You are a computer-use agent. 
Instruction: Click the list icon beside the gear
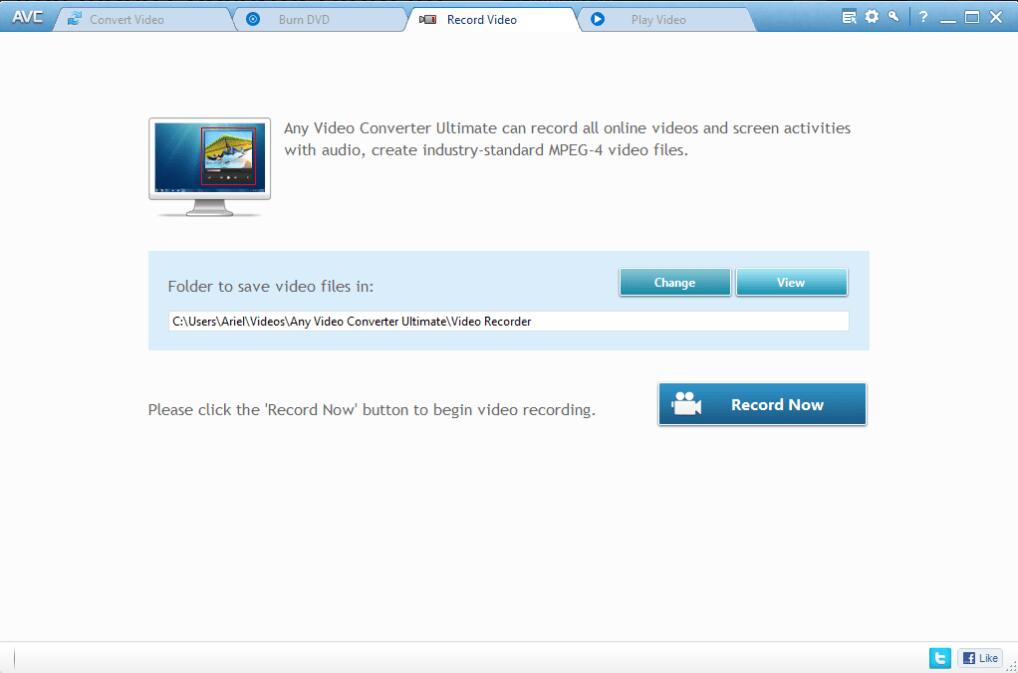pos(849,17)
